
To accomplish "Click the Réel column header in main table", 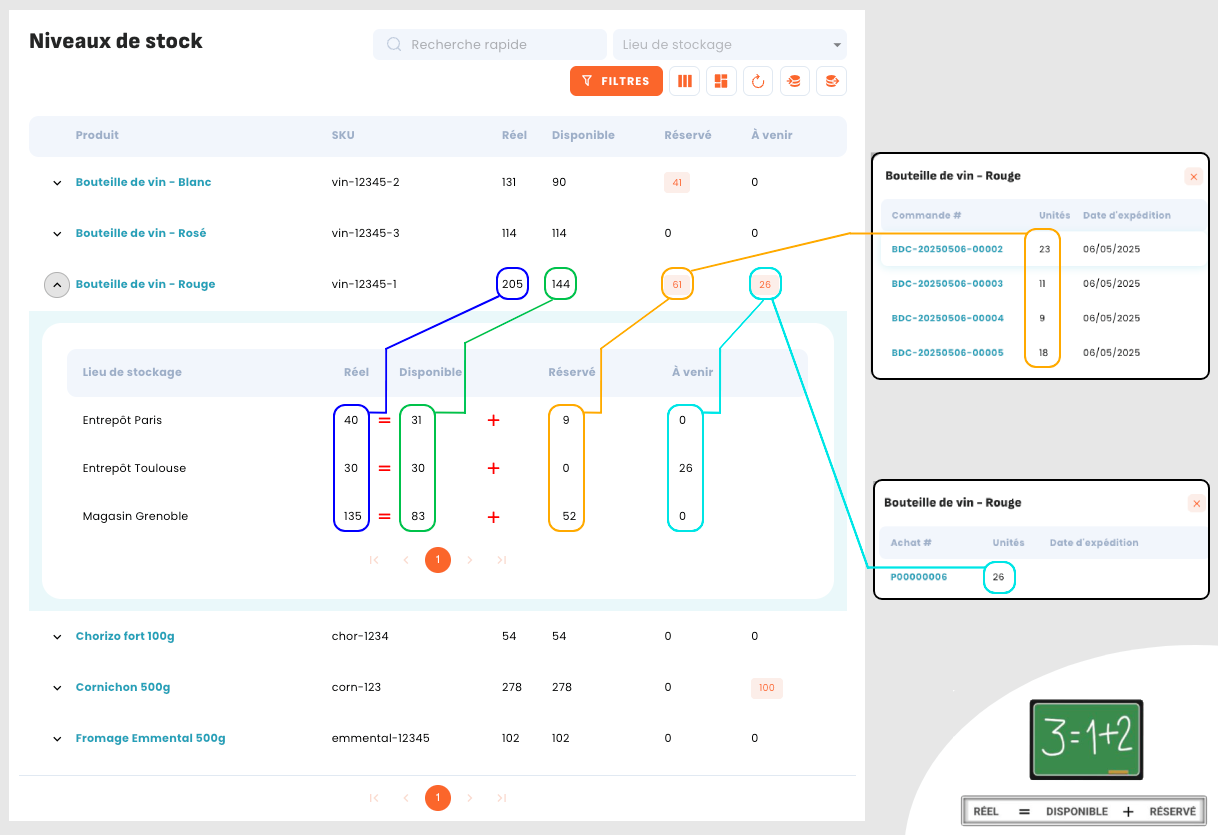I will [x=514, y=135].
